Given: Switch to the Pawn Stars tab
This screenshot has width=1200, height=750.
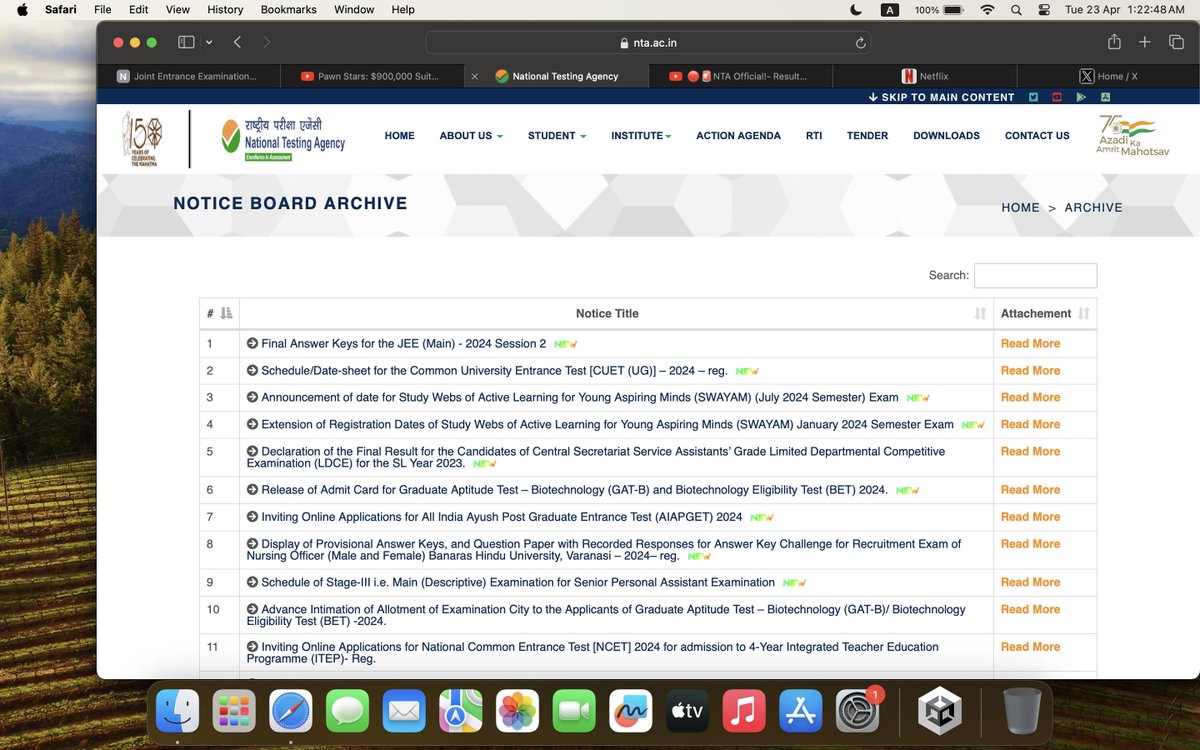Looking at the screenshot, I should pyautogui.click(x=372, y=76).
